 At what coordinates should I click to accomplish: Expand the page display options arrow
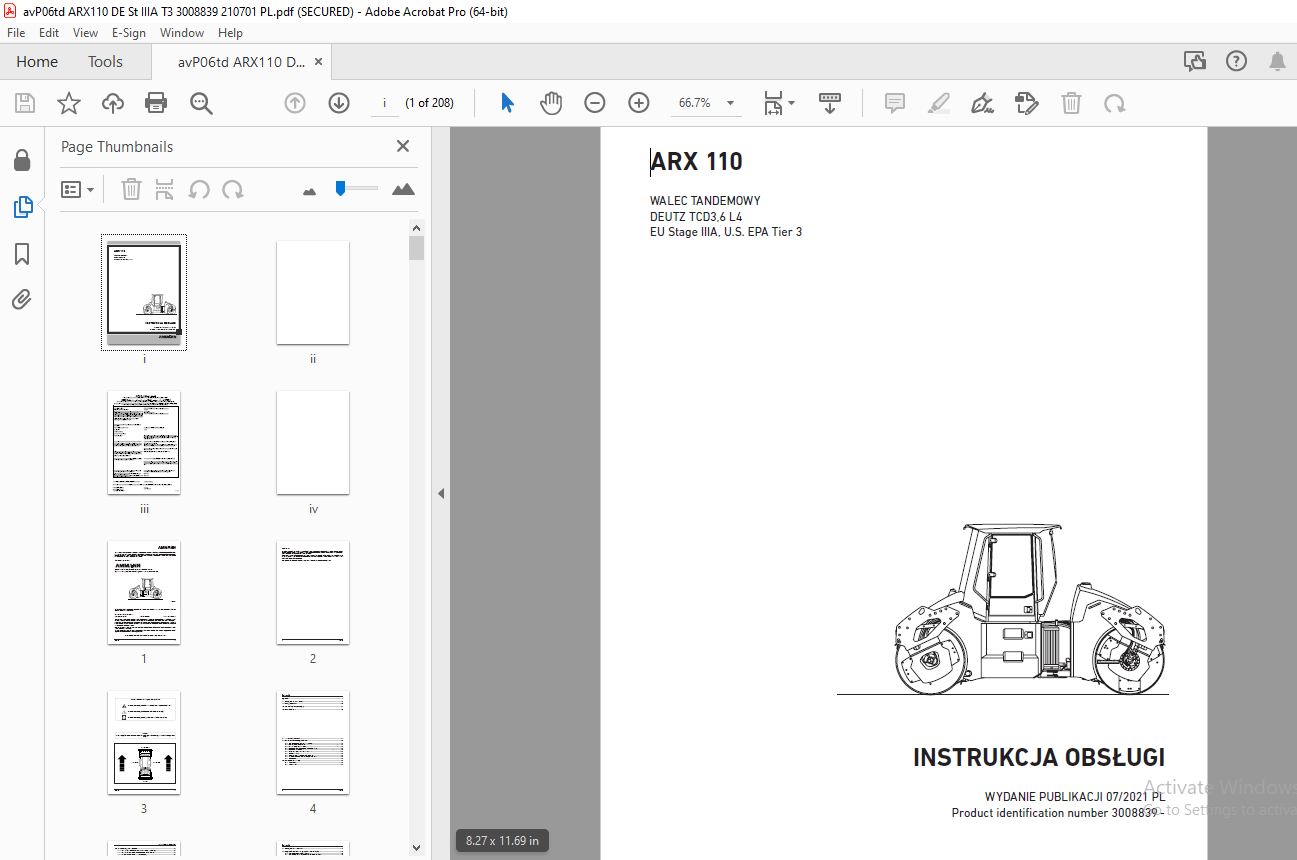tap(792, 103)
